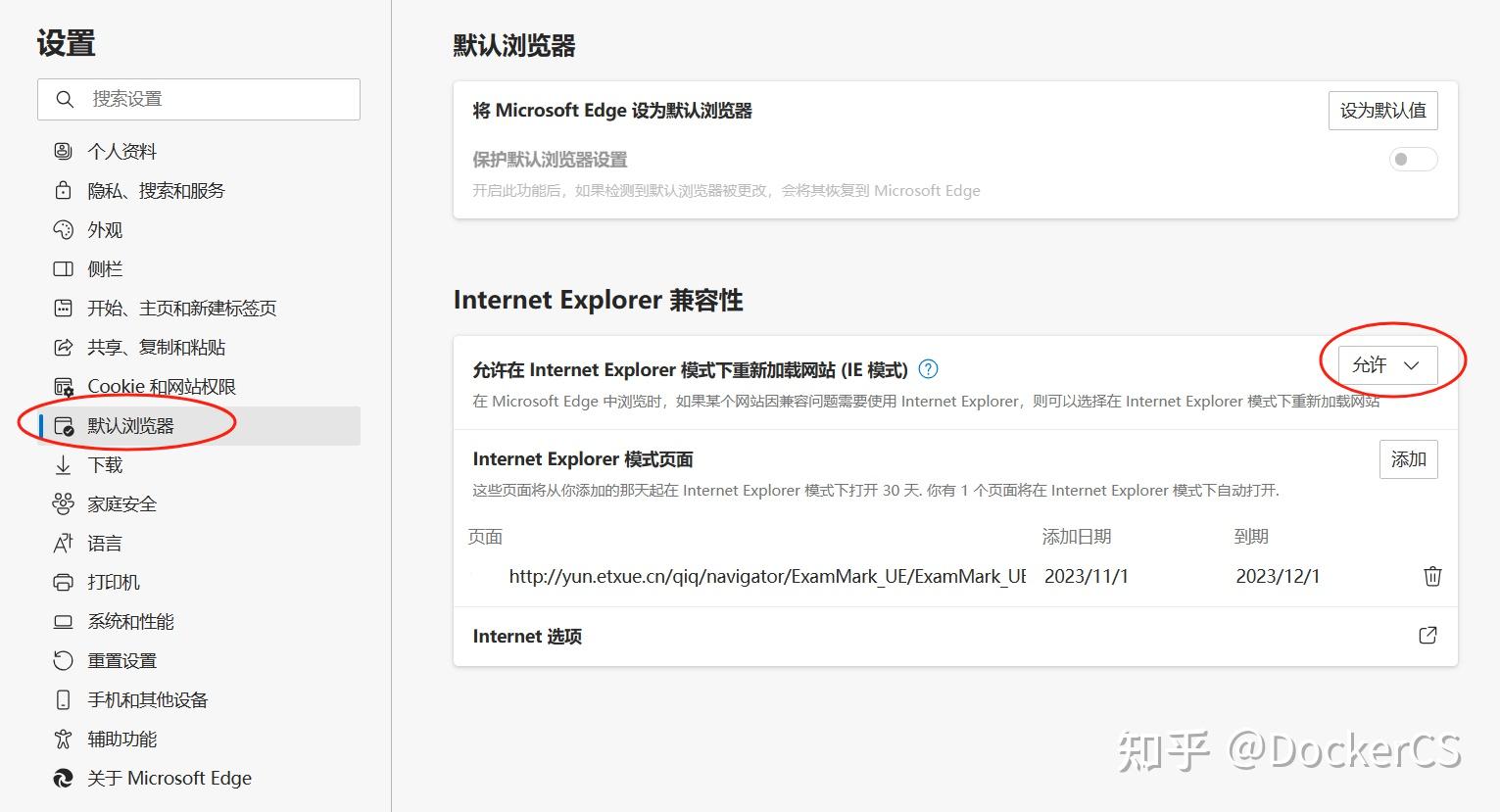This screenshot has width=1500, height=812.
Task: Select the 下载 downloads icon
Action: (63, 464)
